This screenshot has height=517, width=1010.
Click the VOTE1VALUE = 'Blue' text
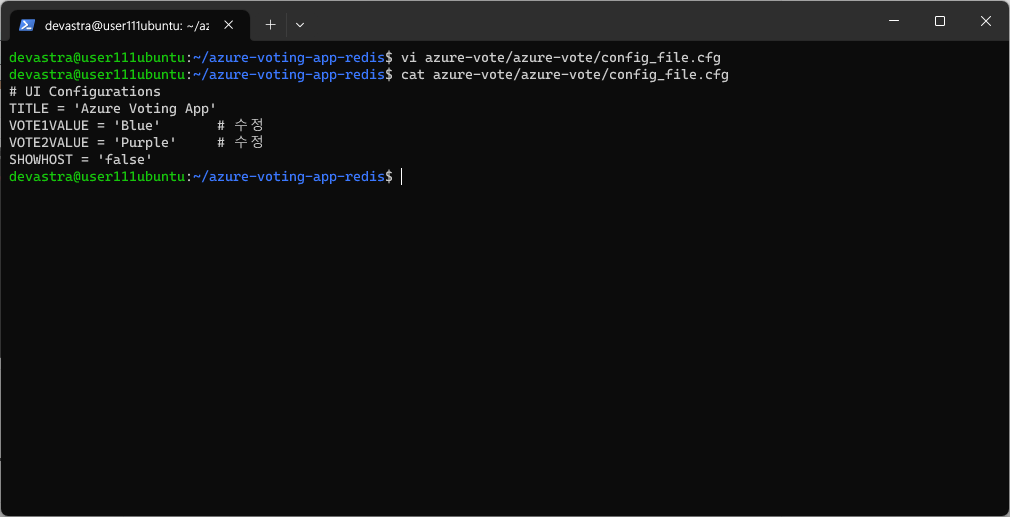(85, 125)
